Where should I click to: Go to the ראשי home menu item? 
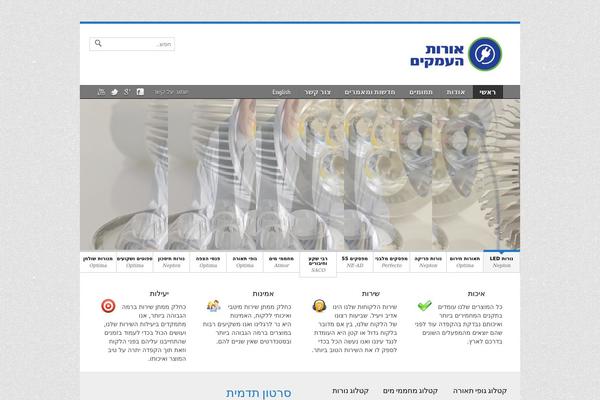[x=488, y=92]
